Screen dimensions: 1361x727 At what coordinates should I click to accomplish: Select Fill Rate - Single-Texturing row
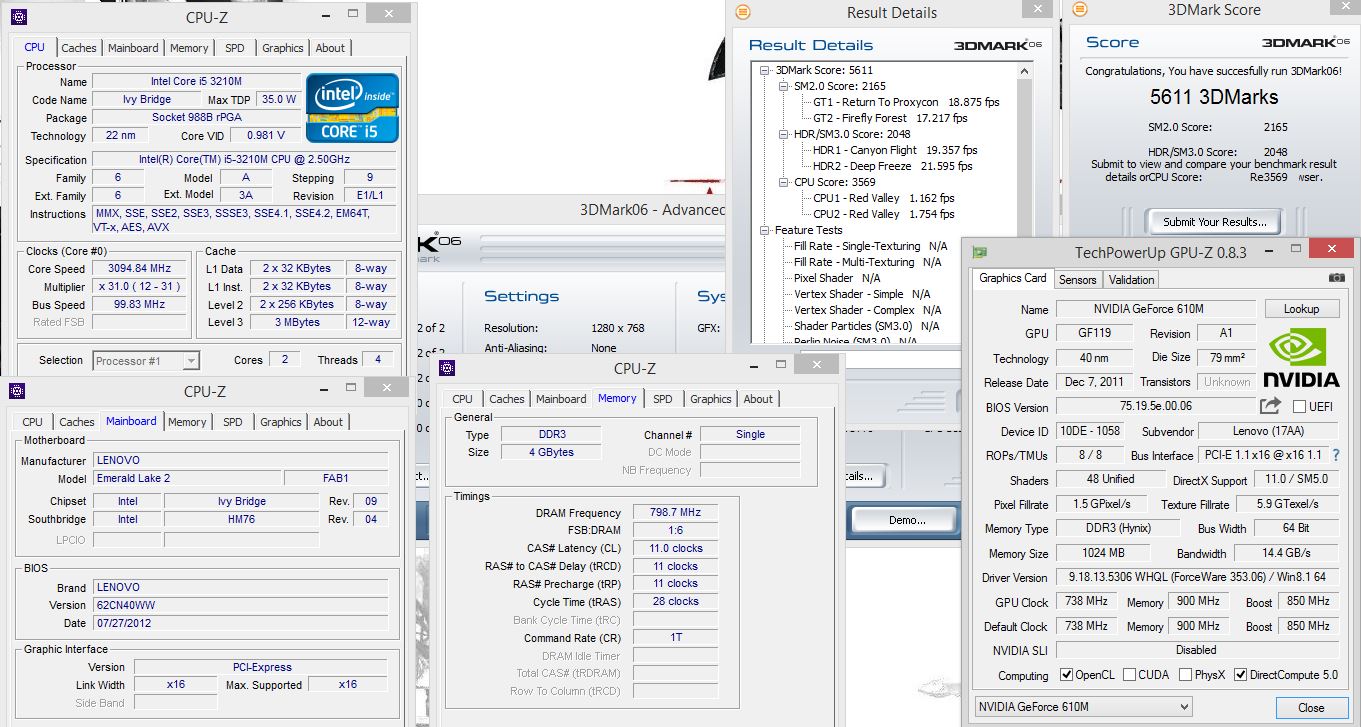[x=870, y=246]
